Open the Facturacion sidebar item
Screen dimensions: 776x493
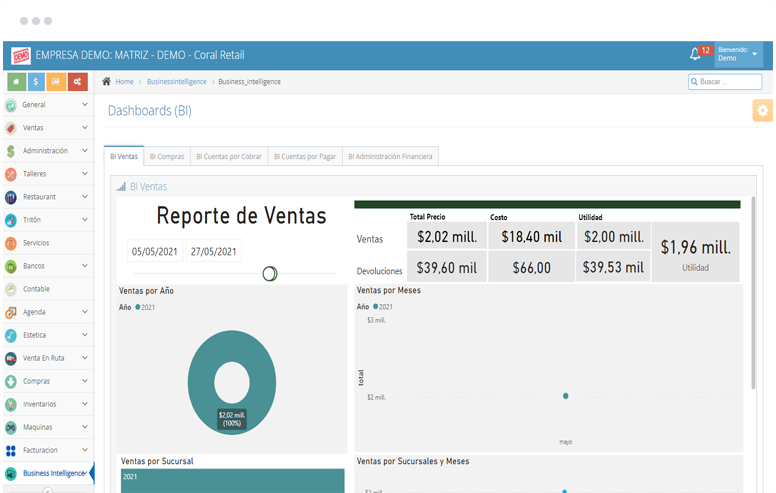point(48,450)
